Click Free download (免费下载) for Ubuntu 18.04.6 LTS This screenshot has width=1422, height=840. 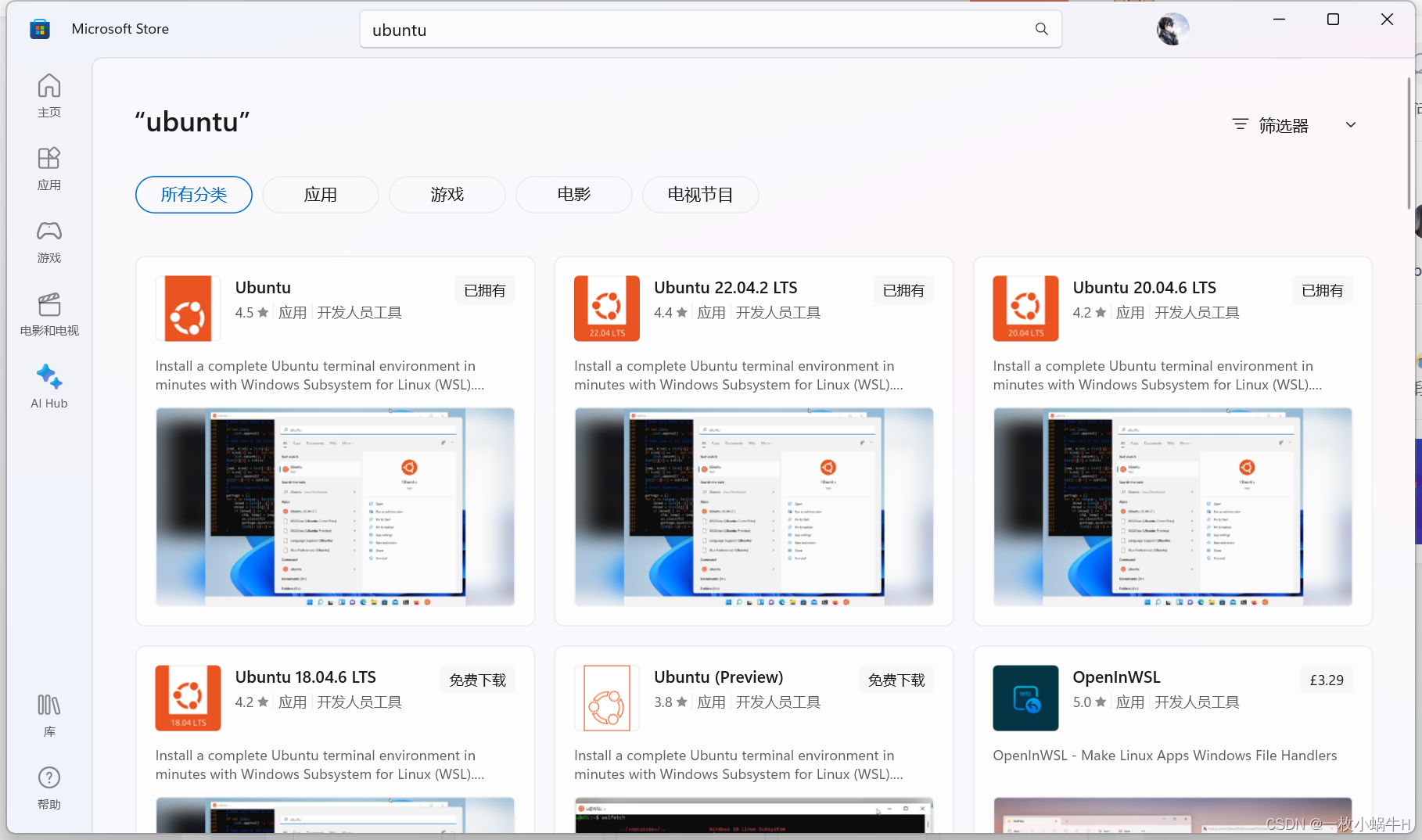tap(478, 680)
